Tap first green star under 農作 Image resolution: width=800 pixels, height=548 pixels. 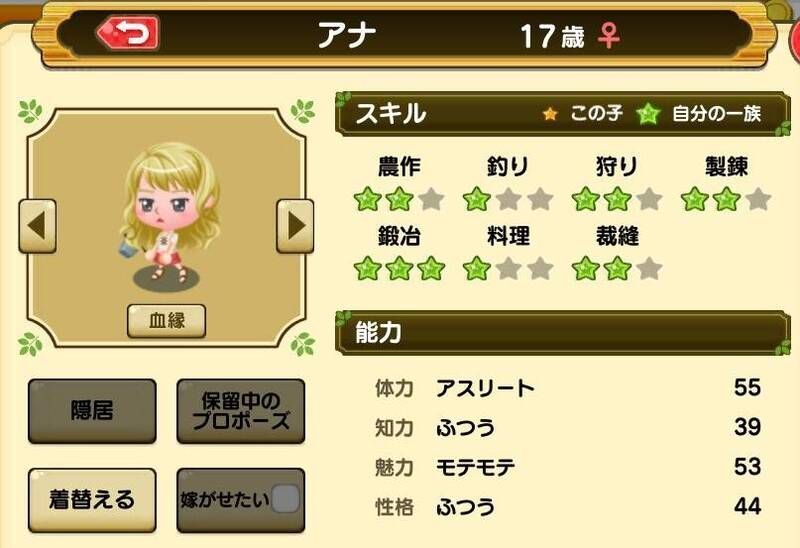coord(367,199)
